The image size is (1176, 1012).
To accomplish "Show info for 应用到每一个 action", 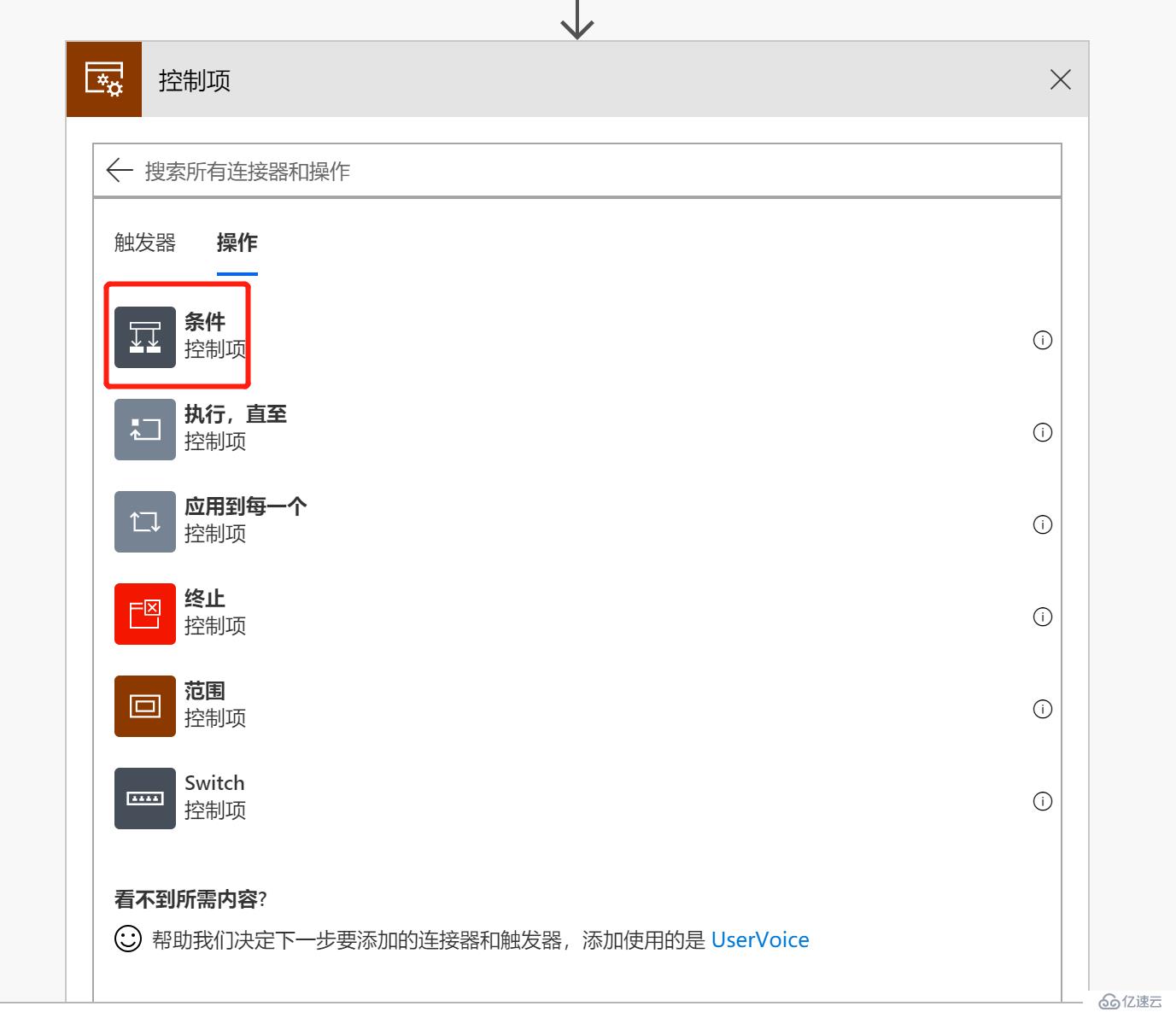I will (x=1043, y=524).
